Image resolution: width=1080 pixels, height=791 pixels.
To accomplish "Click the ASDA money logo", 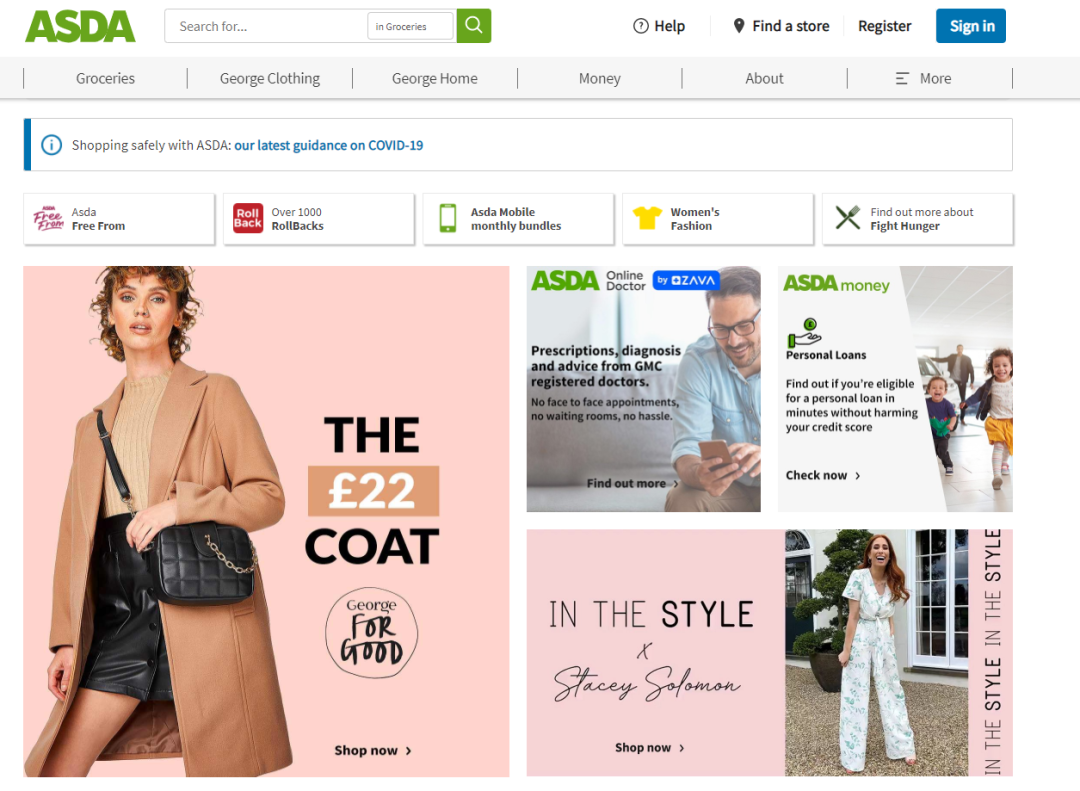I will (836, 284).
